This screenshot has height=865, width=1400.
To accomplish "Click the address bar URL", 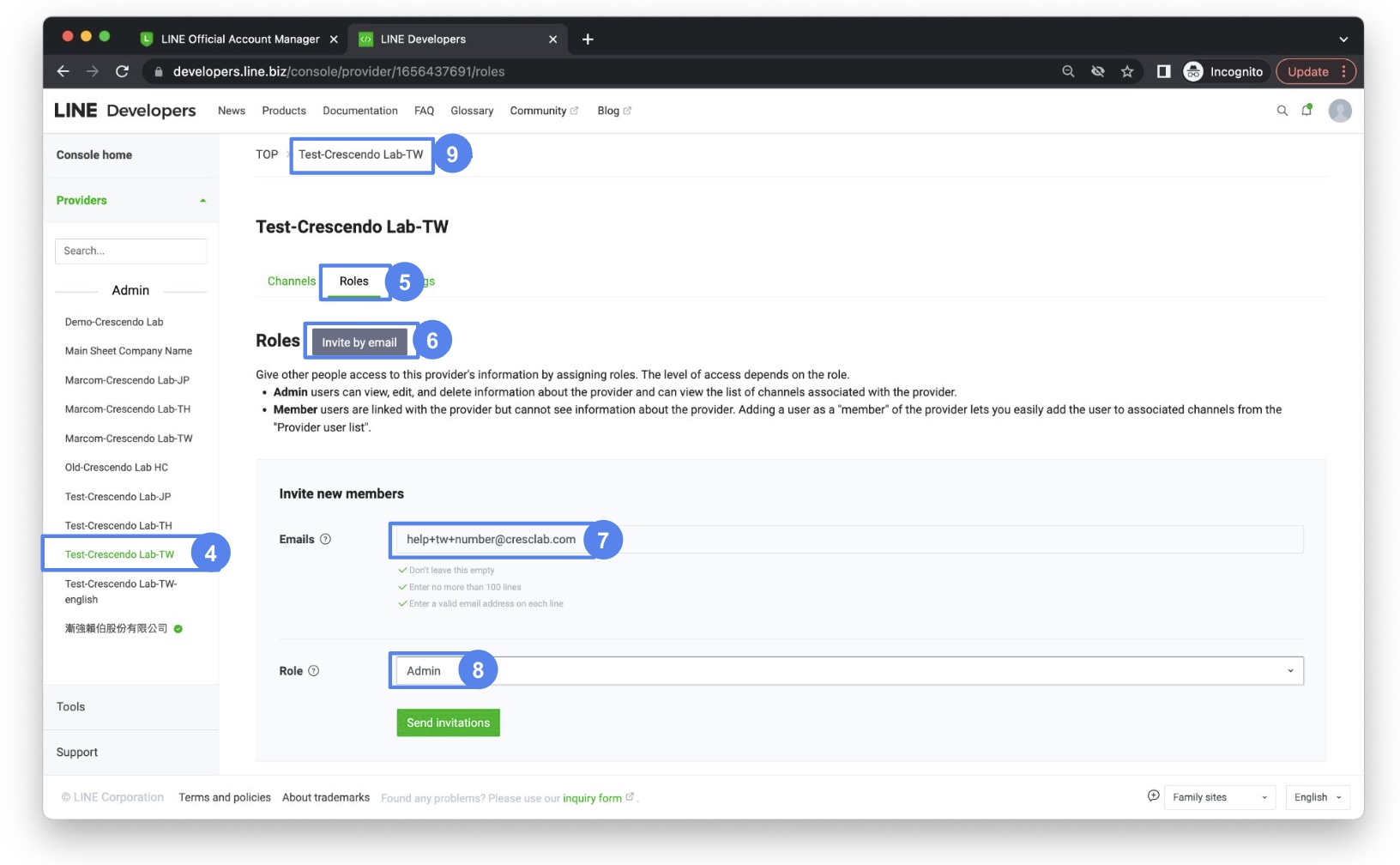I will click(x=339, y=71).
